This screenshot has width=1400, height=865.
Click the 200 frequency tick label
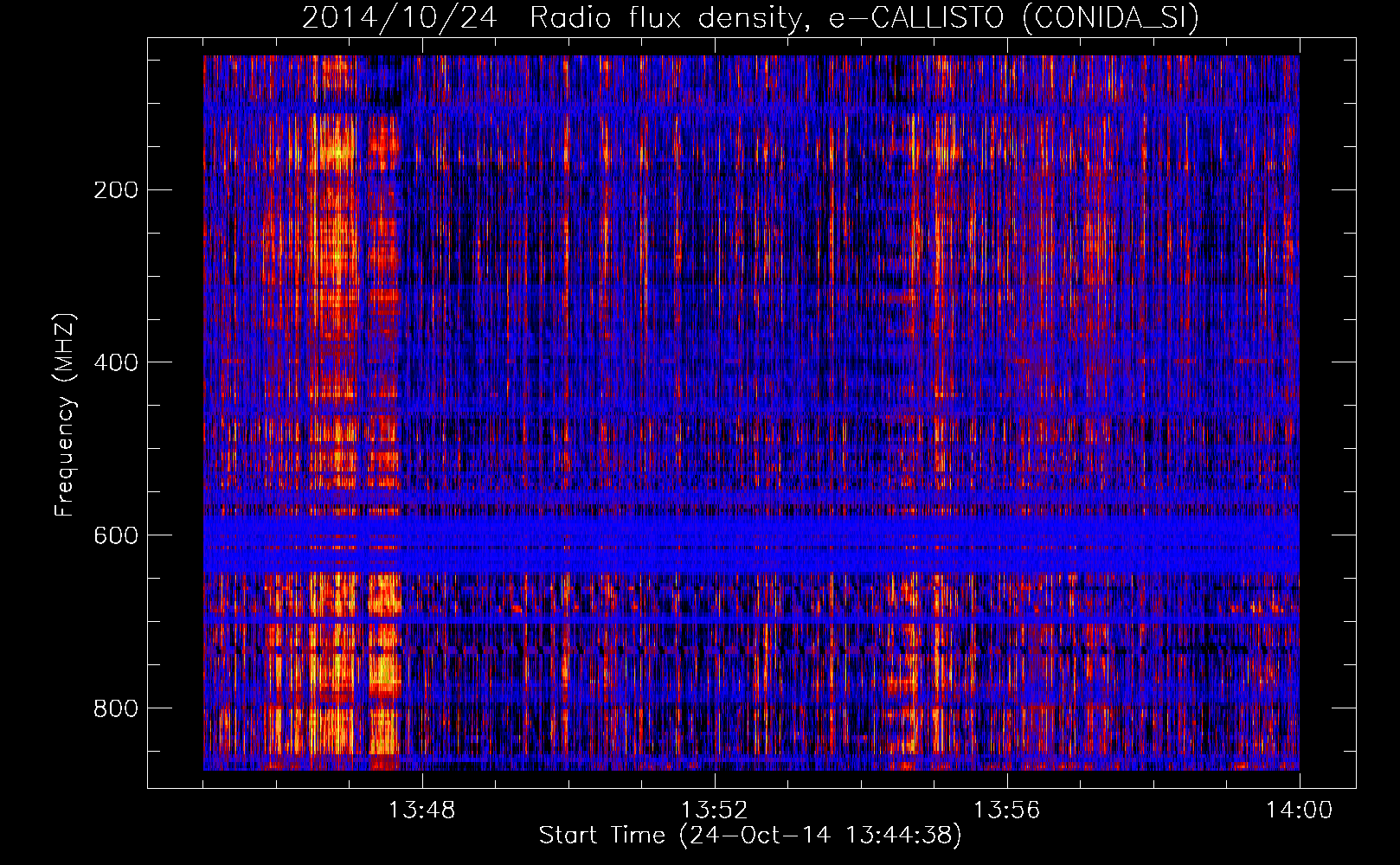pos(116,190)
